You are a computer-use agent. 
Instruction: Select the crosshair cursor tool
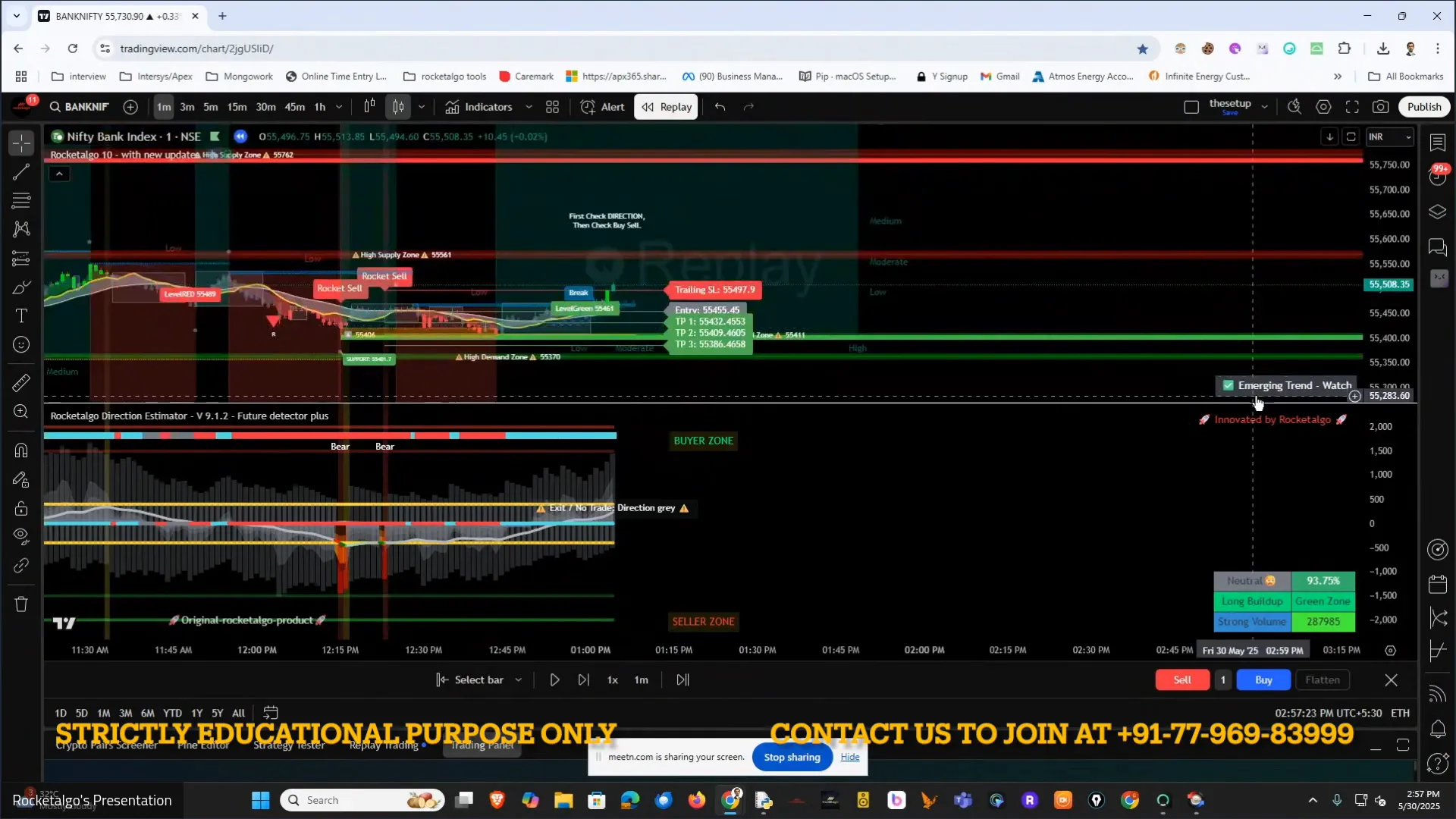(x=21, y=143)
